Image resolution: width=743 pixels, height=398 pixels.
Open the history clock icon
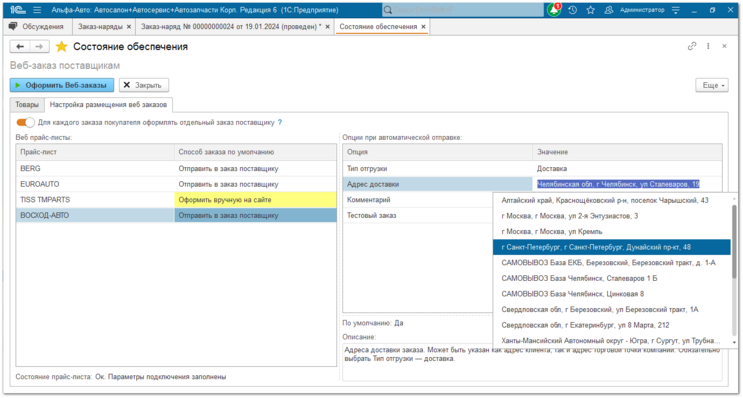click(x=573, y=10)
